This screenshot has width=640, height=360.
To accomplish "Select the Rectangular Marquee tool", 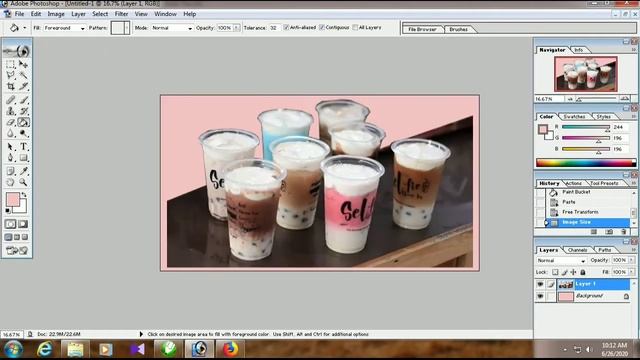I will (10, 64).
